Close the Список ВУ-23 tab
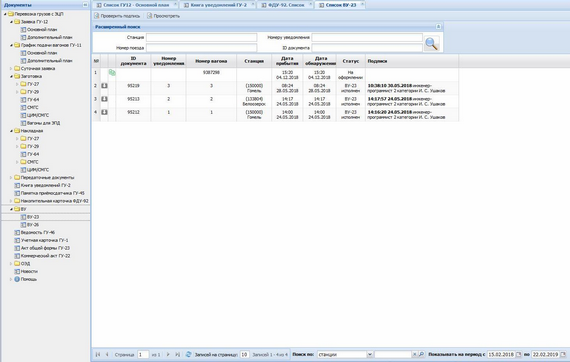 click(362, 4)
